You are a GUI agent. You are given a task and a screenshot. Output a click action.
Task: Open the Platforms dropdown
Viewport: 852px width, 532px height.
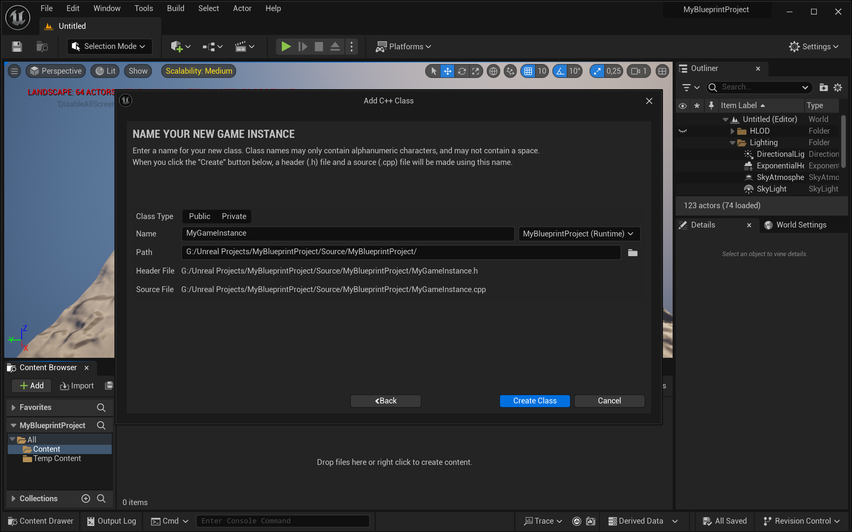click(x=403, y=47)
